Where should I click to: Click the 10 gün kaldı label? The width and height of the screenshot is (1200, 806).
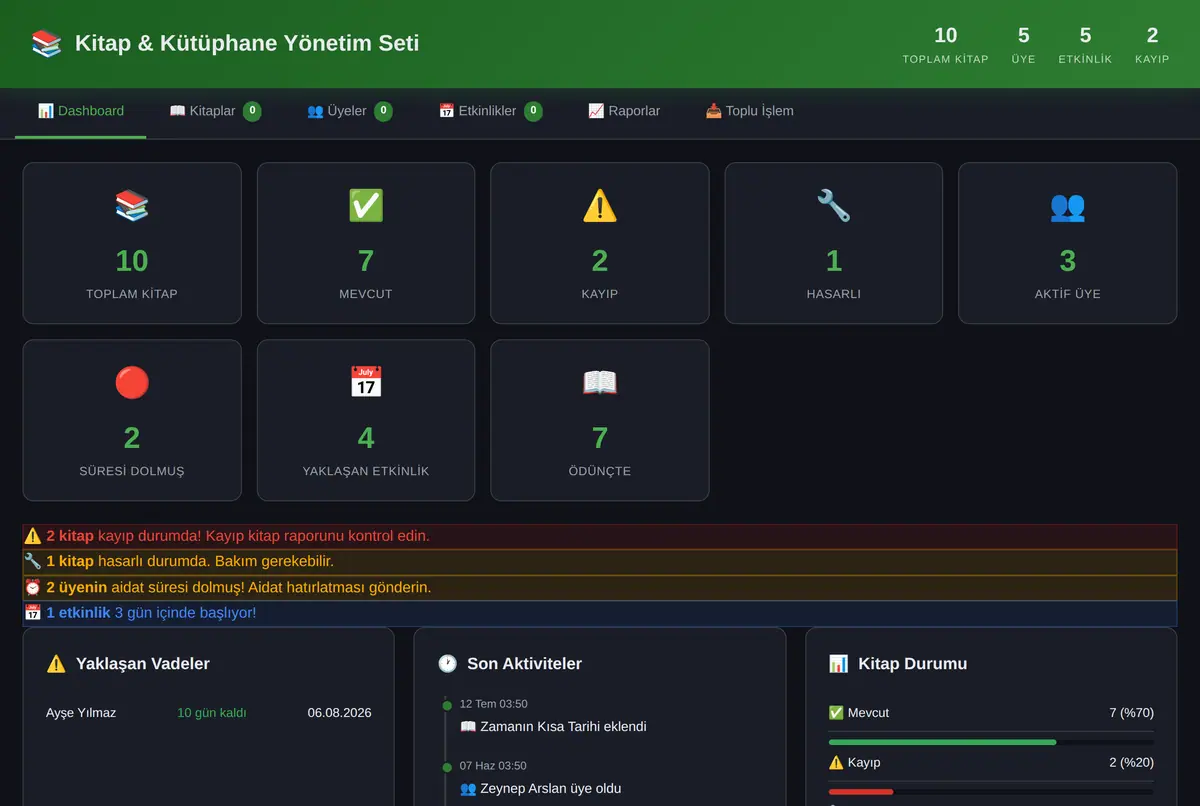point(212,713)
